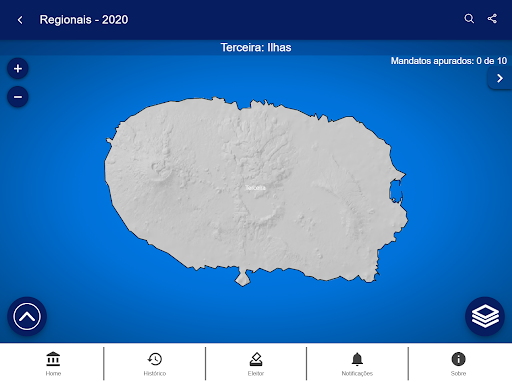Open the bottom drawer with up-arrow button
The width and height of the screenshot is (512, 384).
coord(27,316)
